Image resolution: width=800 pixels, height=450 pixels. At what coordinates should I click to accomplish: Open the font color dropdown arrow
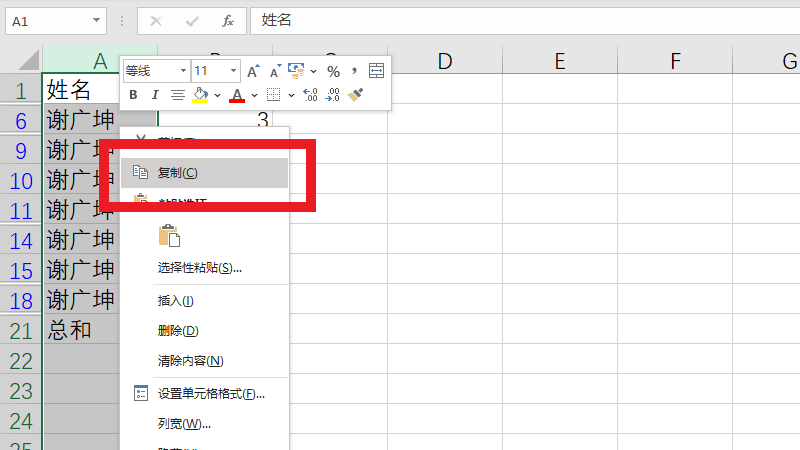(254, 95)
